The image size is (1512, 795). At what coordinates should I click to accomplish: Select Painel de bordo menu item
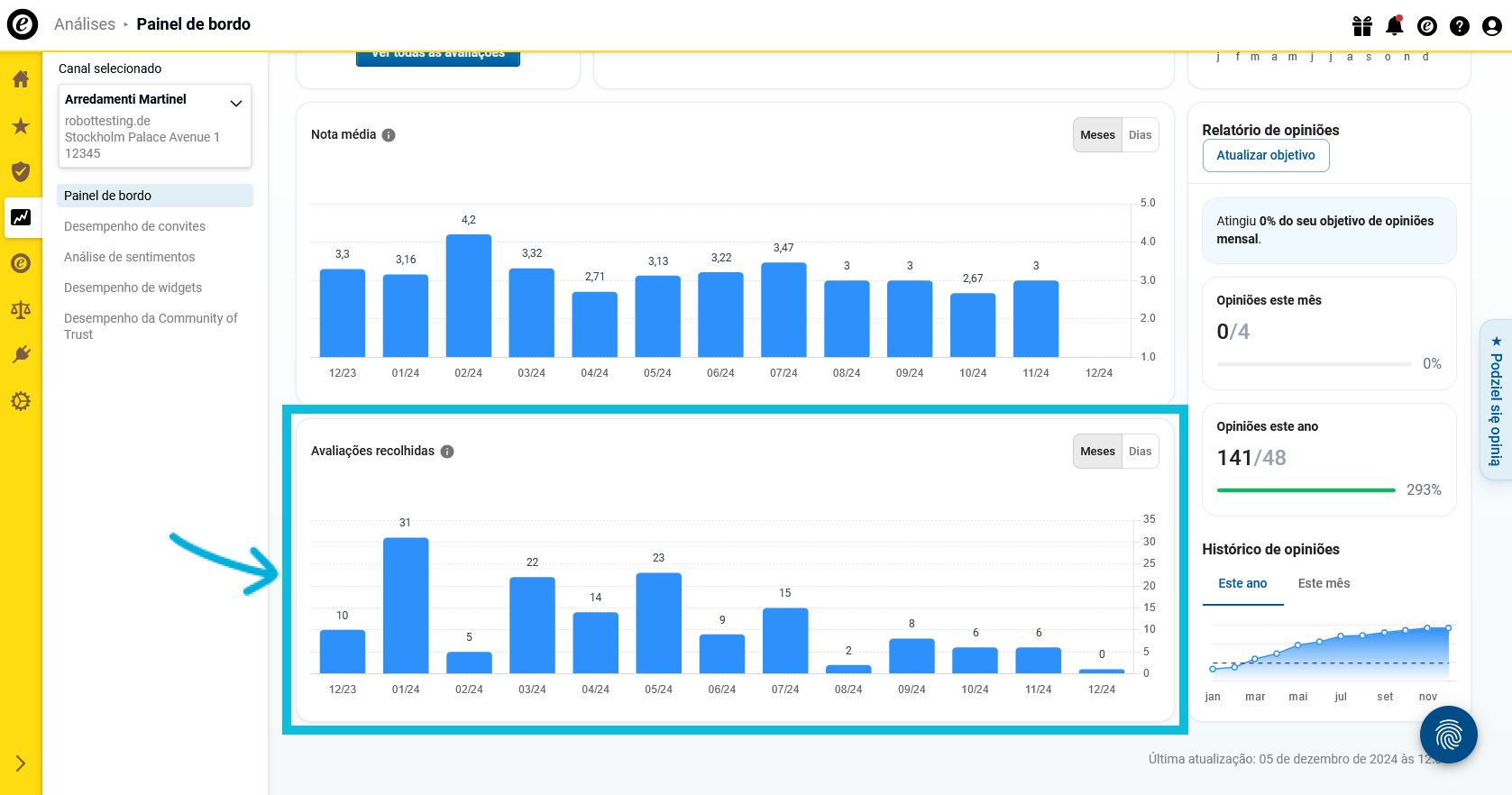pos(155,196)
